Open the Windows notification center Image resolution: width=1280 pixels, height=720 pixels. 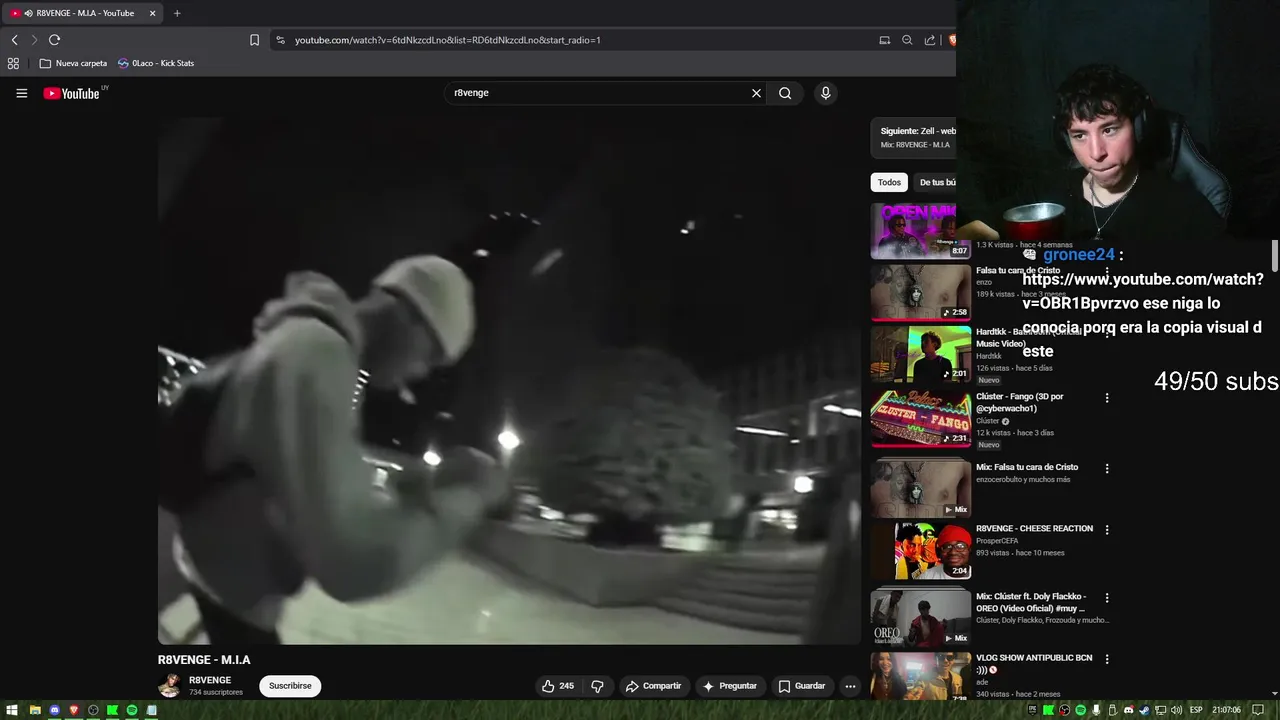1258,710
